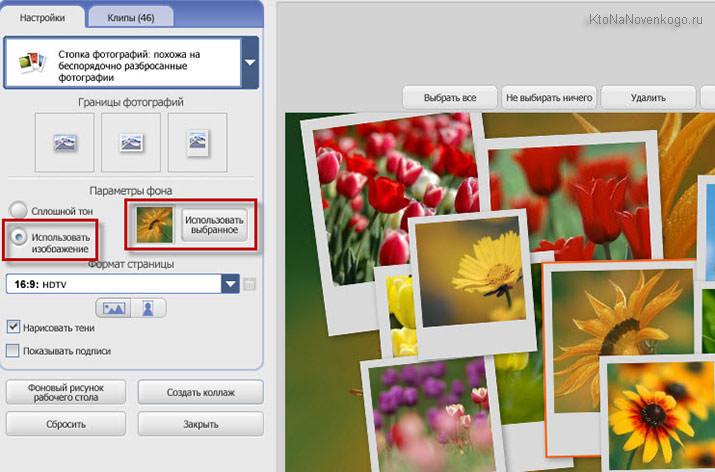Click the small icon beside the 16:9 dropdown

click(x=249, y=285)
